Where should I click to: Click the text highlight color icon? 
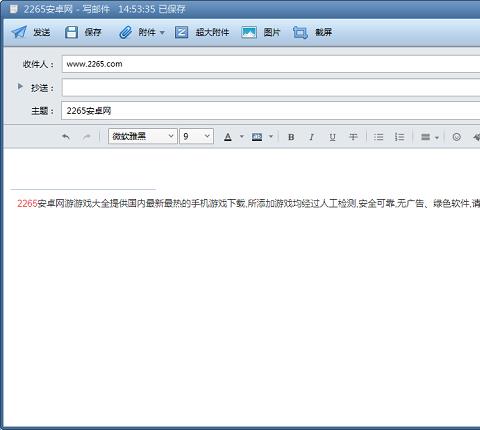pos(257,137)
